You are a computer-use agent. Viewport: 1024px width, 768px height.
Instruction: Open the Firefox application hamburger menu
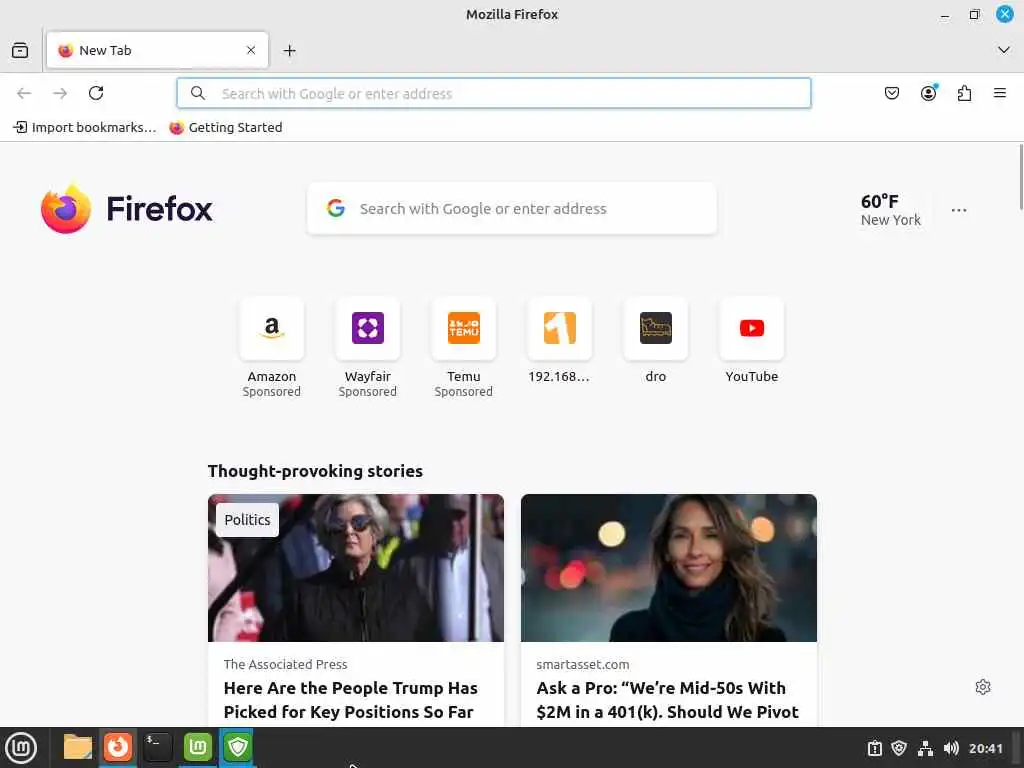click(x=1000, y=93)
